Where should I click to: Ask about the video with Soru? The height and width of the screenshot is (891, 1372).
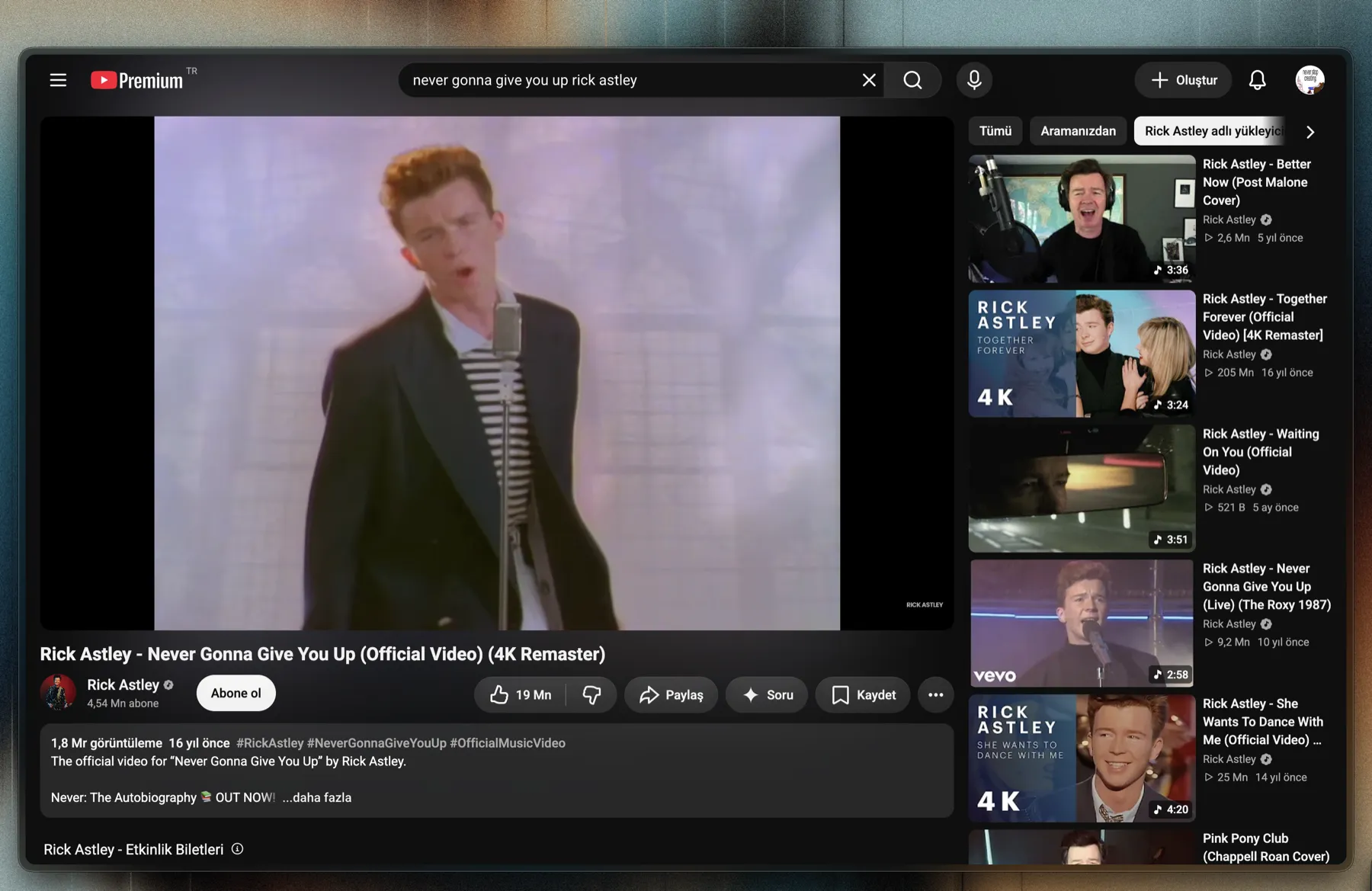tap(767, 694)
